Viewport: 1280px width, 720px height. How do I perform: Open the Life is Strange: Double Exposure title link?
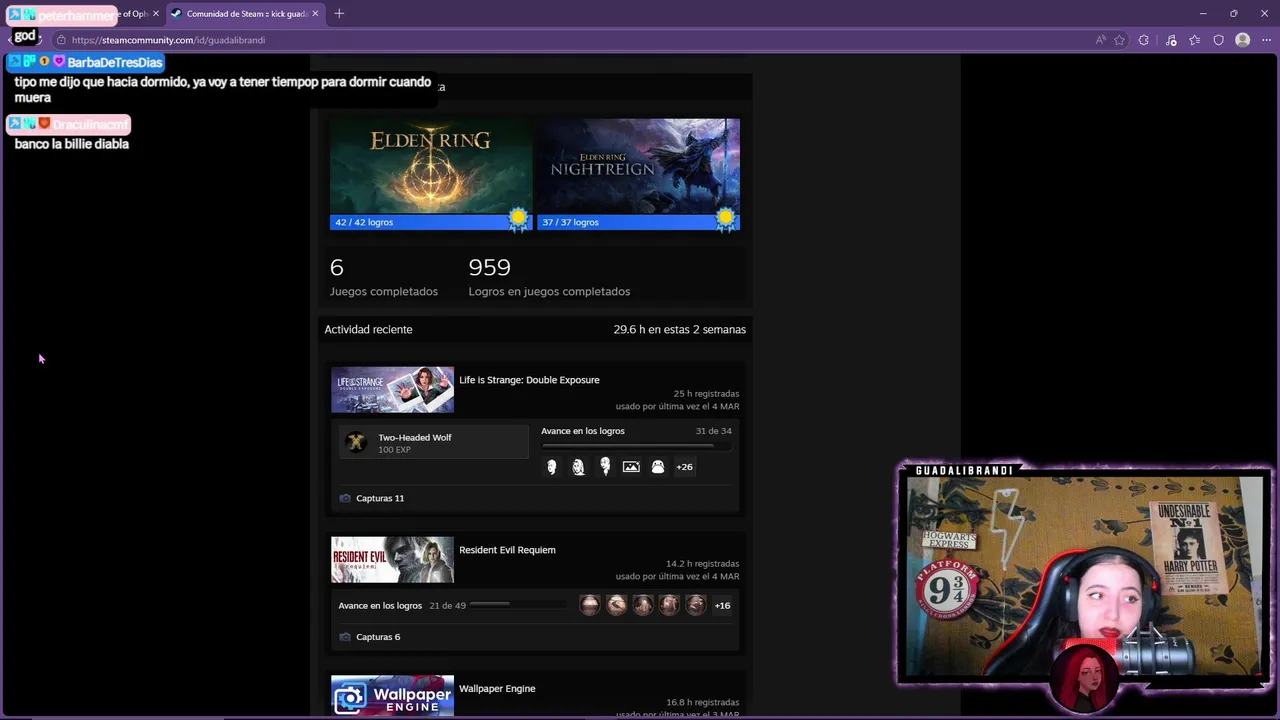[x=529, y=380]
